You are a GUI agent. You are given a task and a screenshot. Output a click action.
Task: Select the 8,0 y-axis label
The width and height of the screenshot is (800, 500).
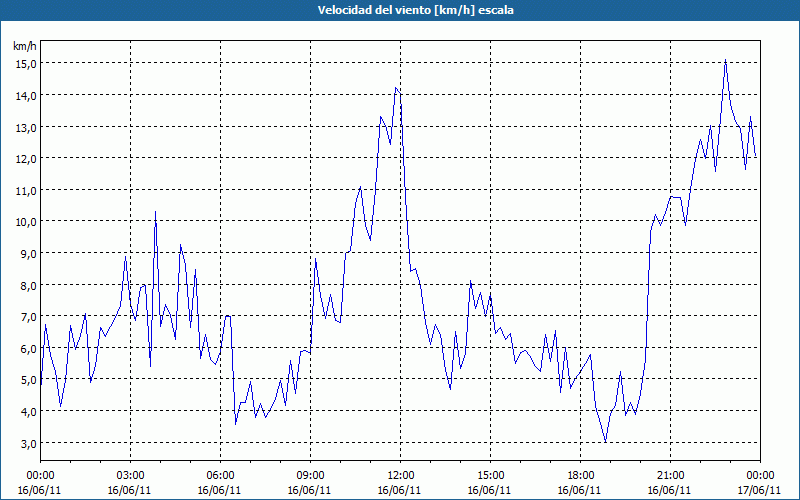click(25, 285)
